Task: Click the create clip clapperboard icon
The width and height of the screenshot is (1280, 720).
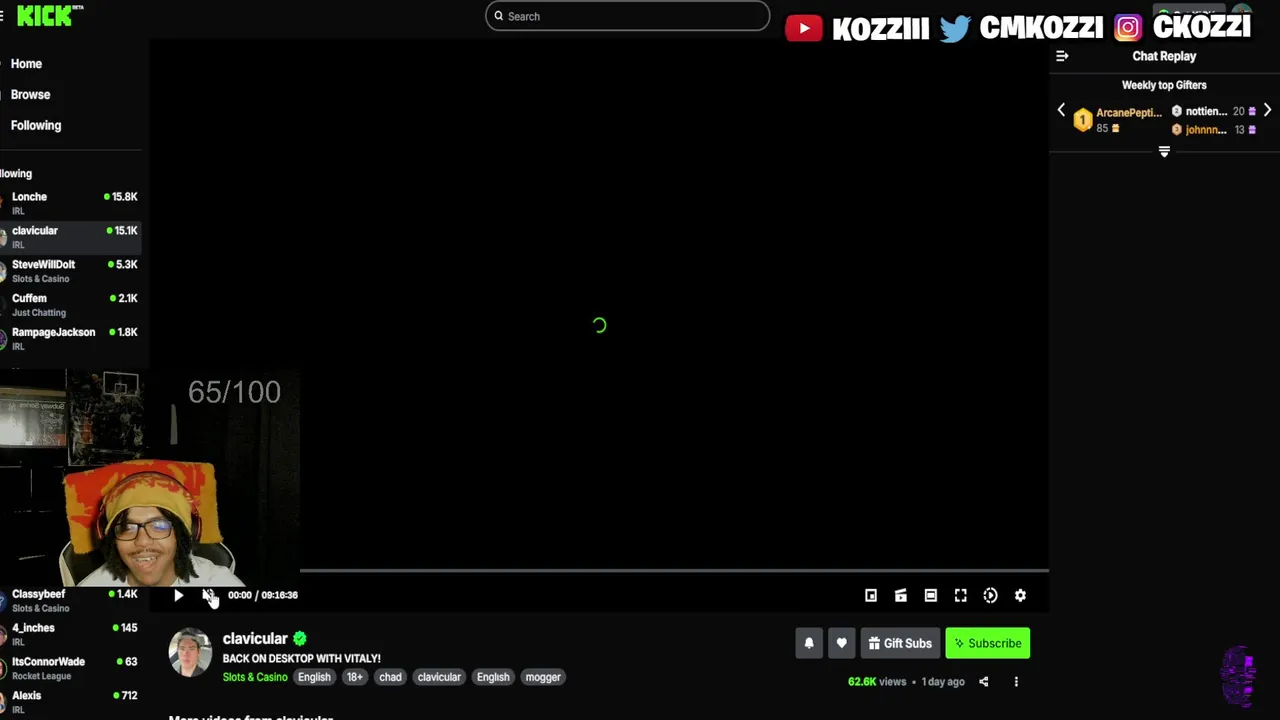Action: (901, 595)
